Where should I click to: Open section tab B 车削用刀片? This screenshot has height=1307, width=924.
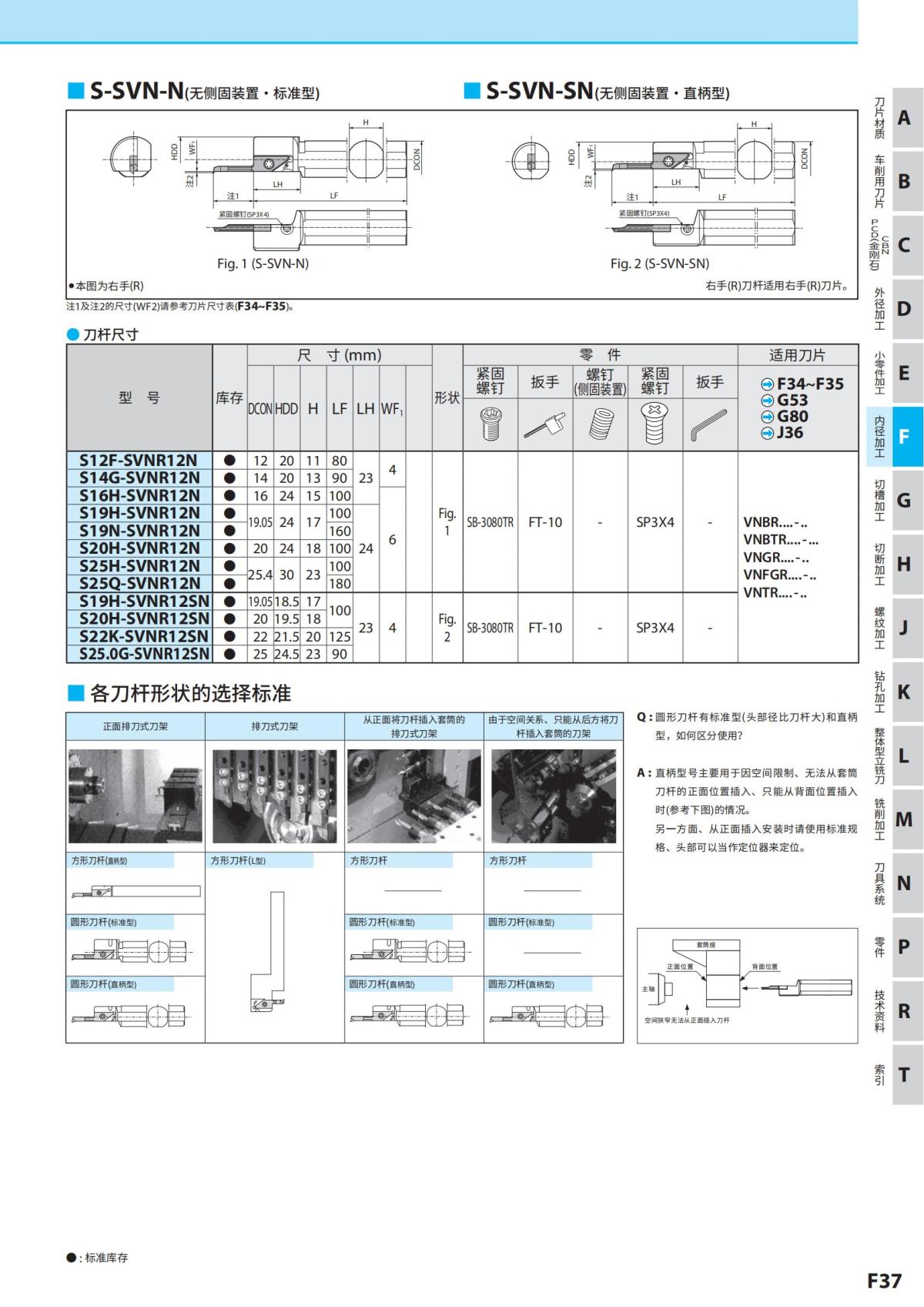(x=895, y=182)
